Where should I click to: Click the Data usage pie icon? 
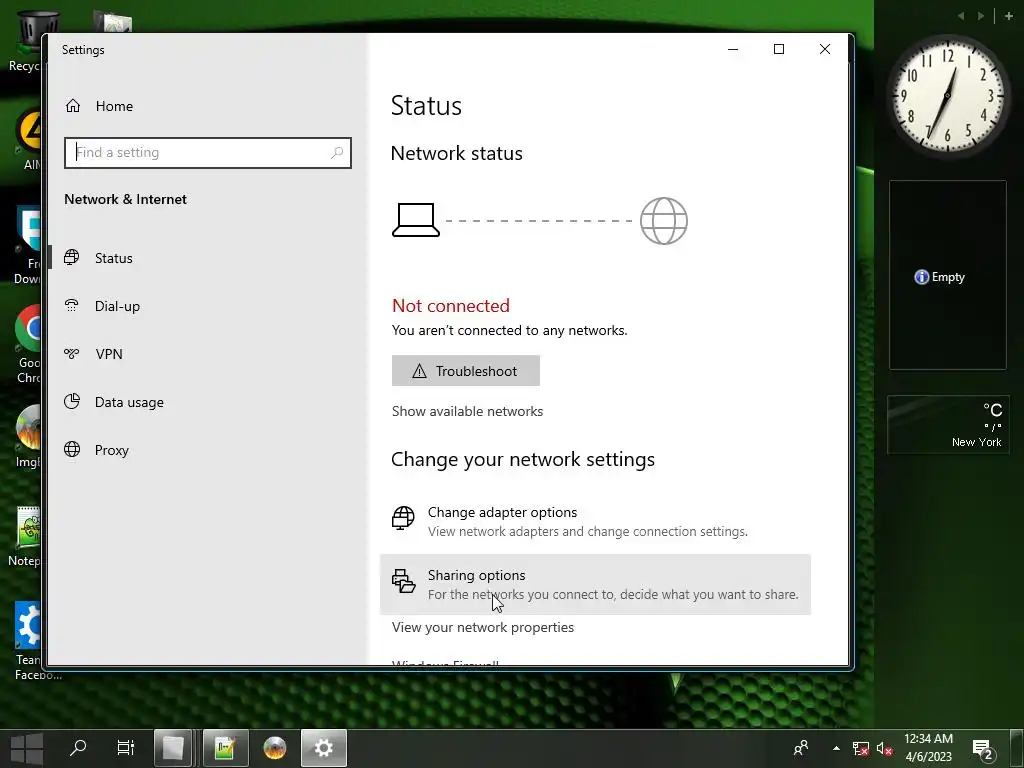[x=72, y=401]
